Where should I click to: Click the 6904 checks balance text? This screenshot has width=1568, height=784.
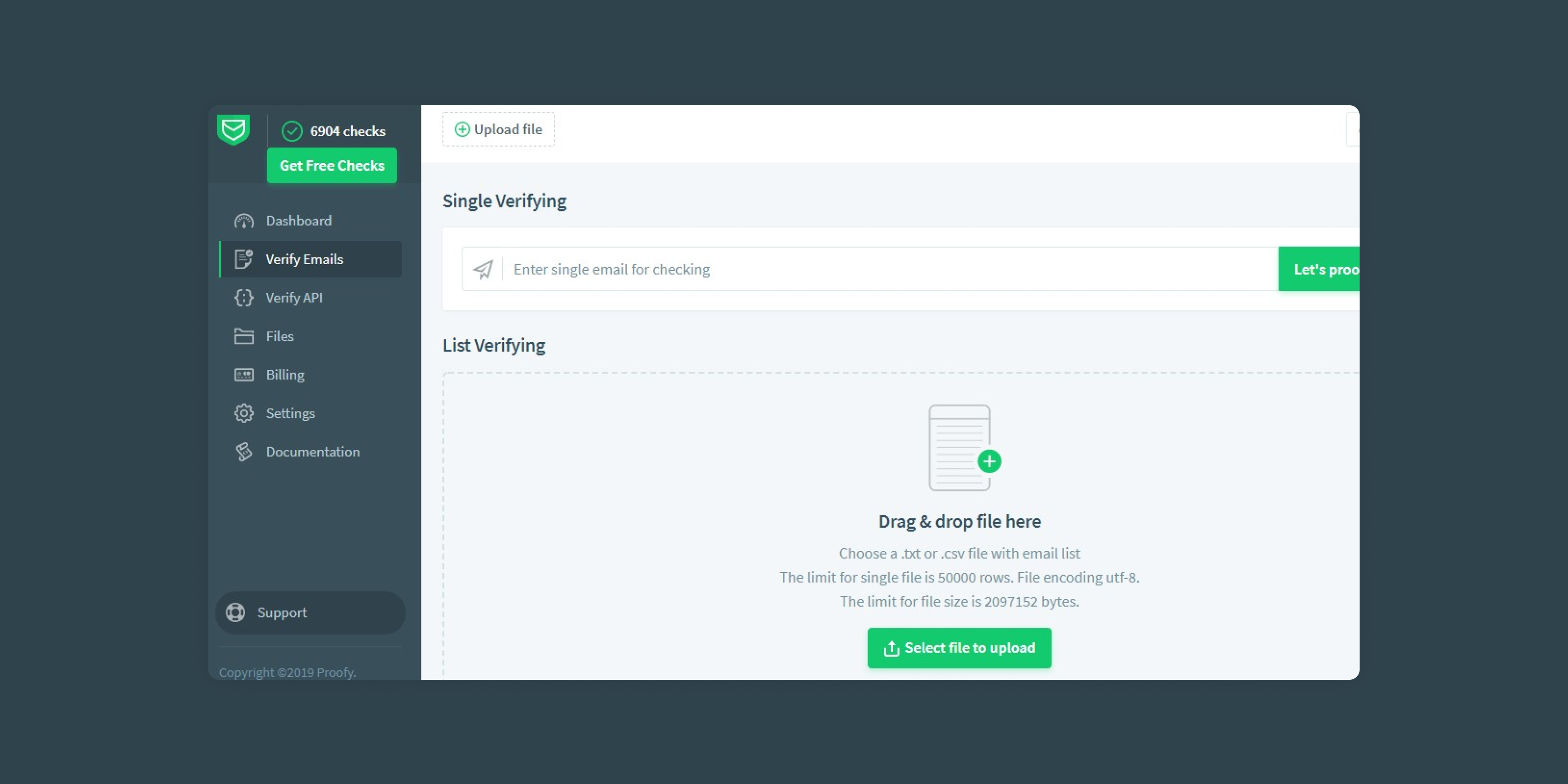348,131
